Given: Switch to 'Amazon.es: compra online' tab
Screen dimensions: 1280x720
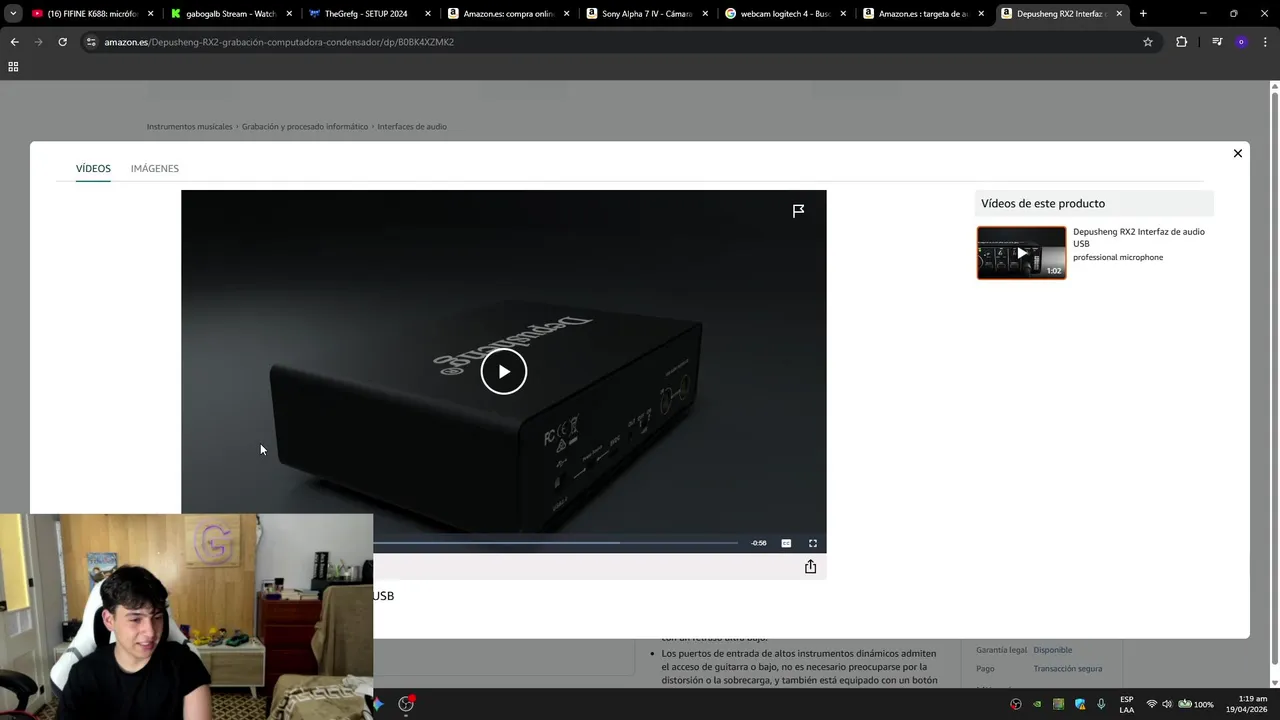Looking at the screenshot, I should point(508,14).
